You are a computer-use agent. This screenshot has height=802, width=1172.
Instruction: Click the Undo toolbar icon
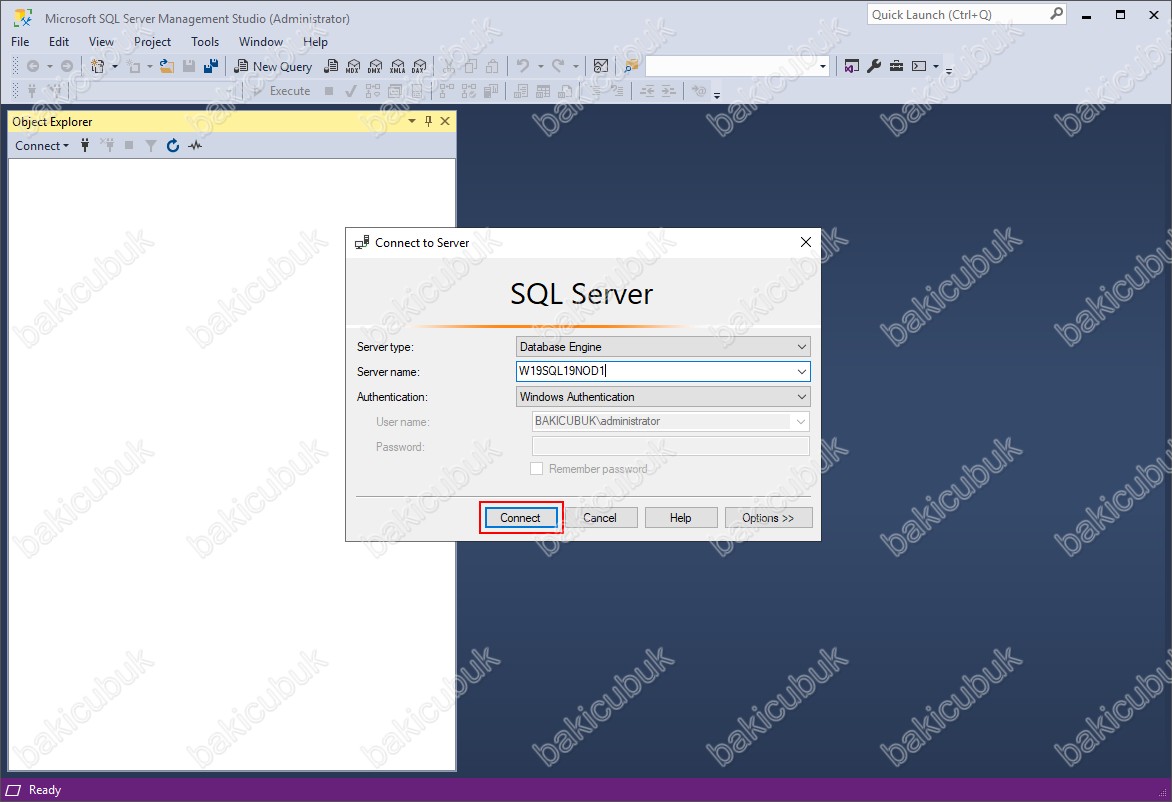point(522,67)
